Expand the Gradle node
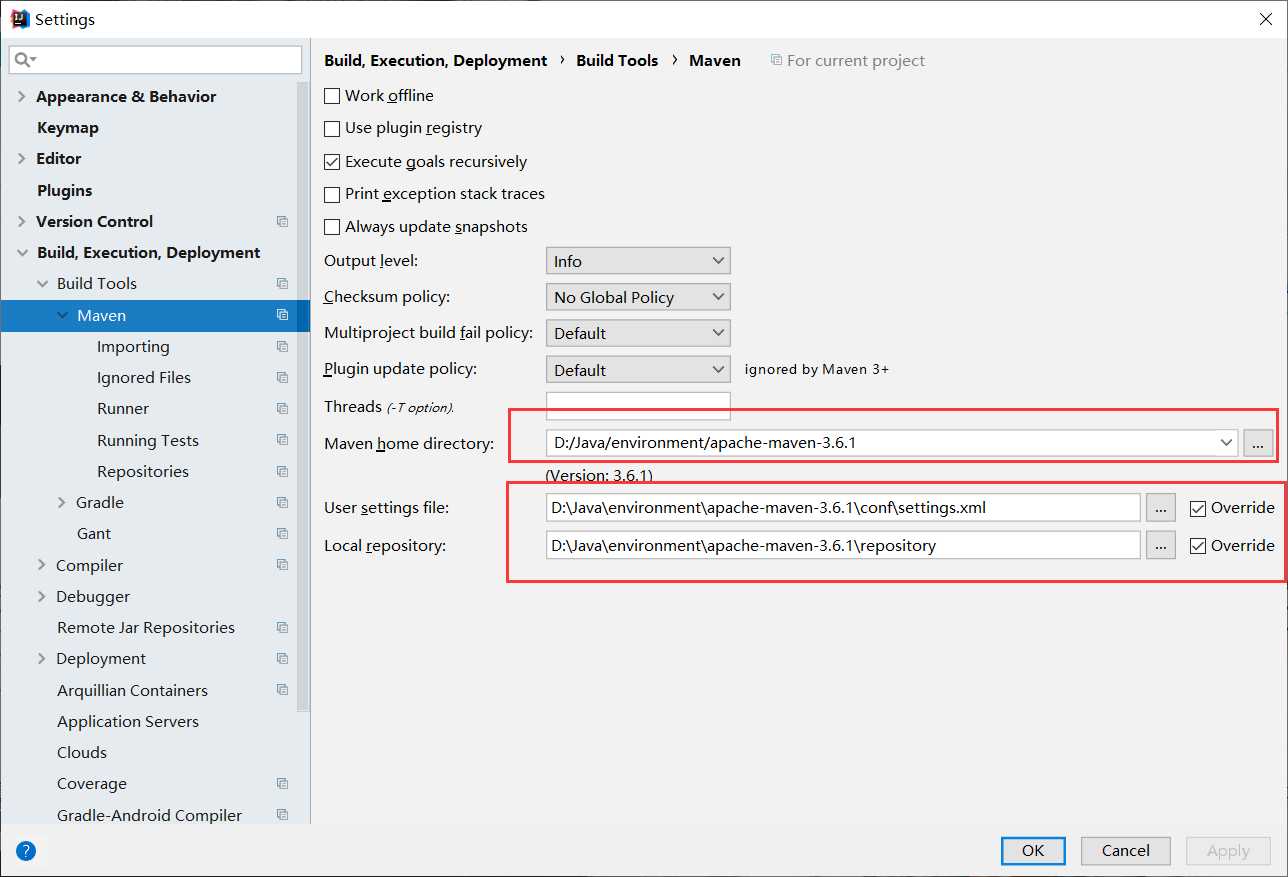Image resolution: width=1288 pixels, height=877 pixels. pos(62,503)
